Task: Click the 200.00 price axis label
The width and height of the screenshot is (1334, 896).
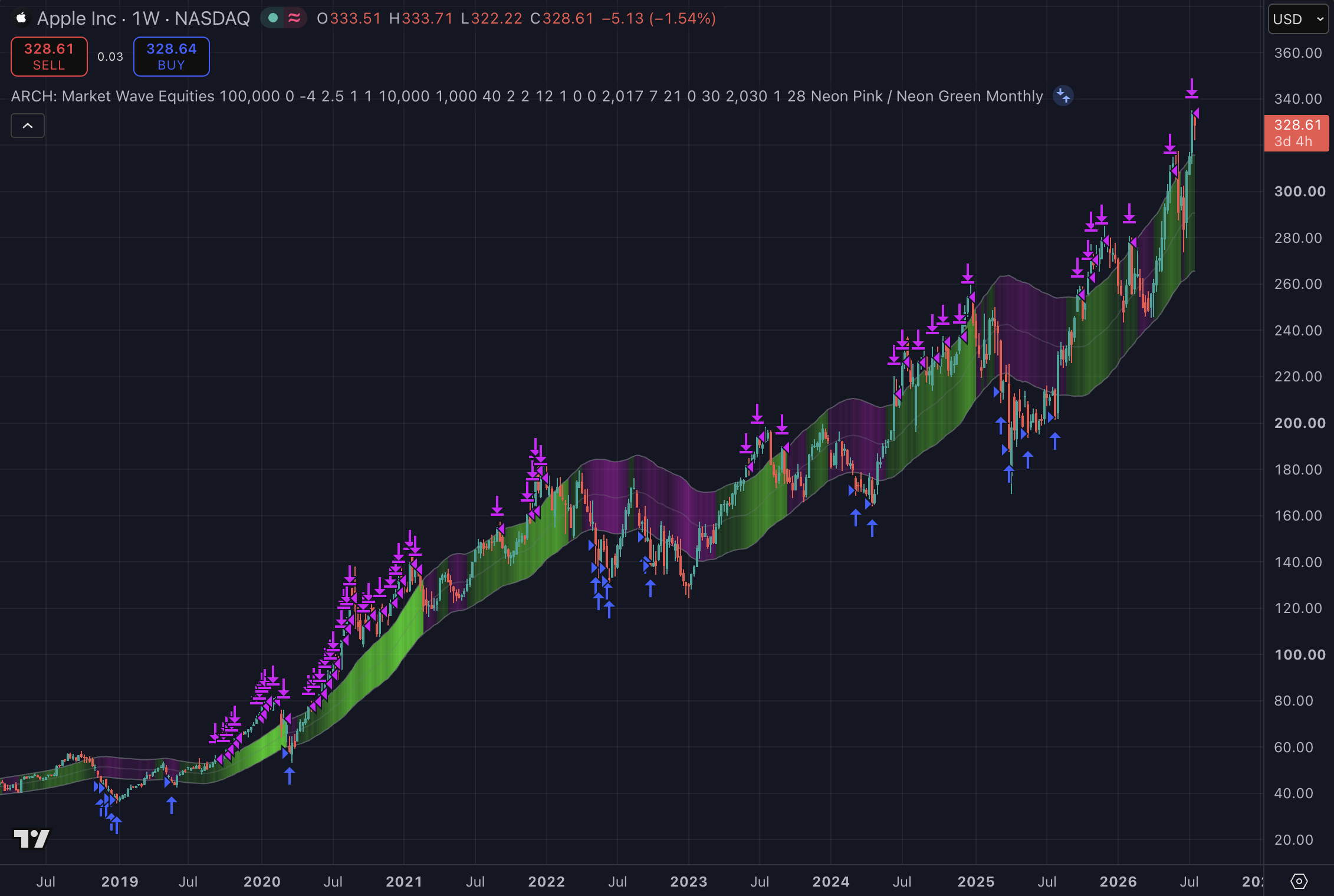Action: 1300,423
